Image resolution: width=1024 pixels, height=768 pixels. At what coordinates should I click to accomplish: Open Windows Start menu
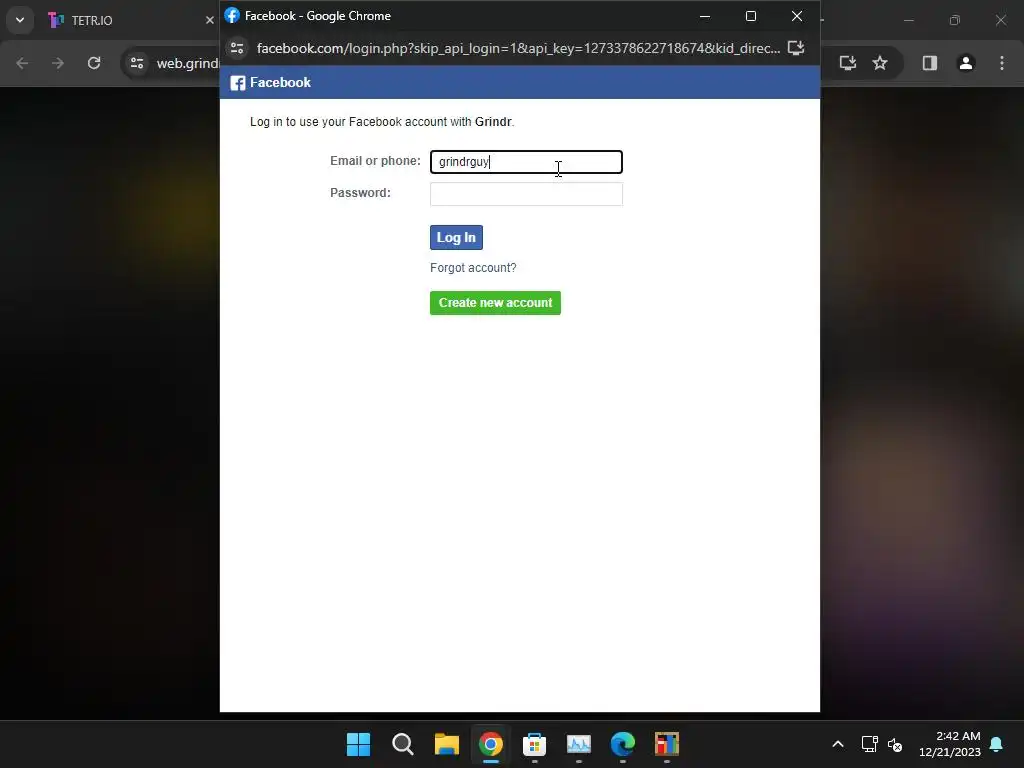(x=359, y=744)
